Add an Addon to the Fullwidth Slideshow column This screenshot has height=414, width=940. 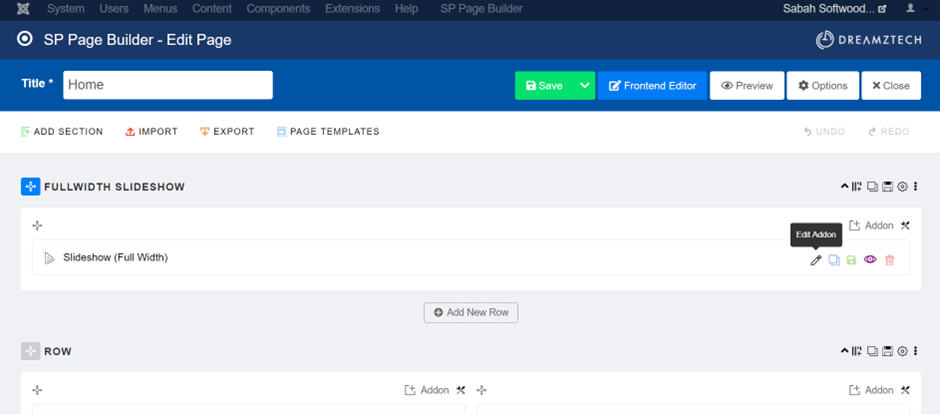[x=871, y=225]
